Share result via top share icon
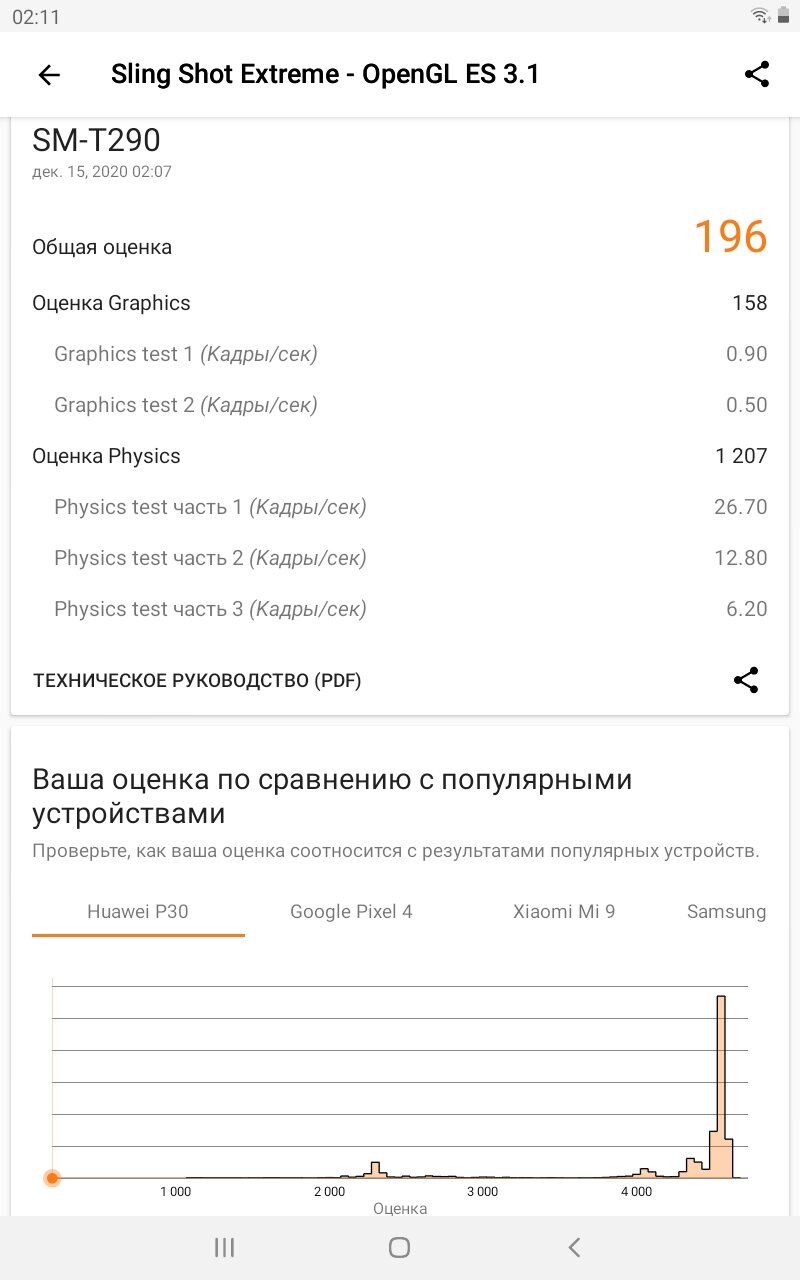Screen dimensions: 800x1280 [x=757, y=74]
